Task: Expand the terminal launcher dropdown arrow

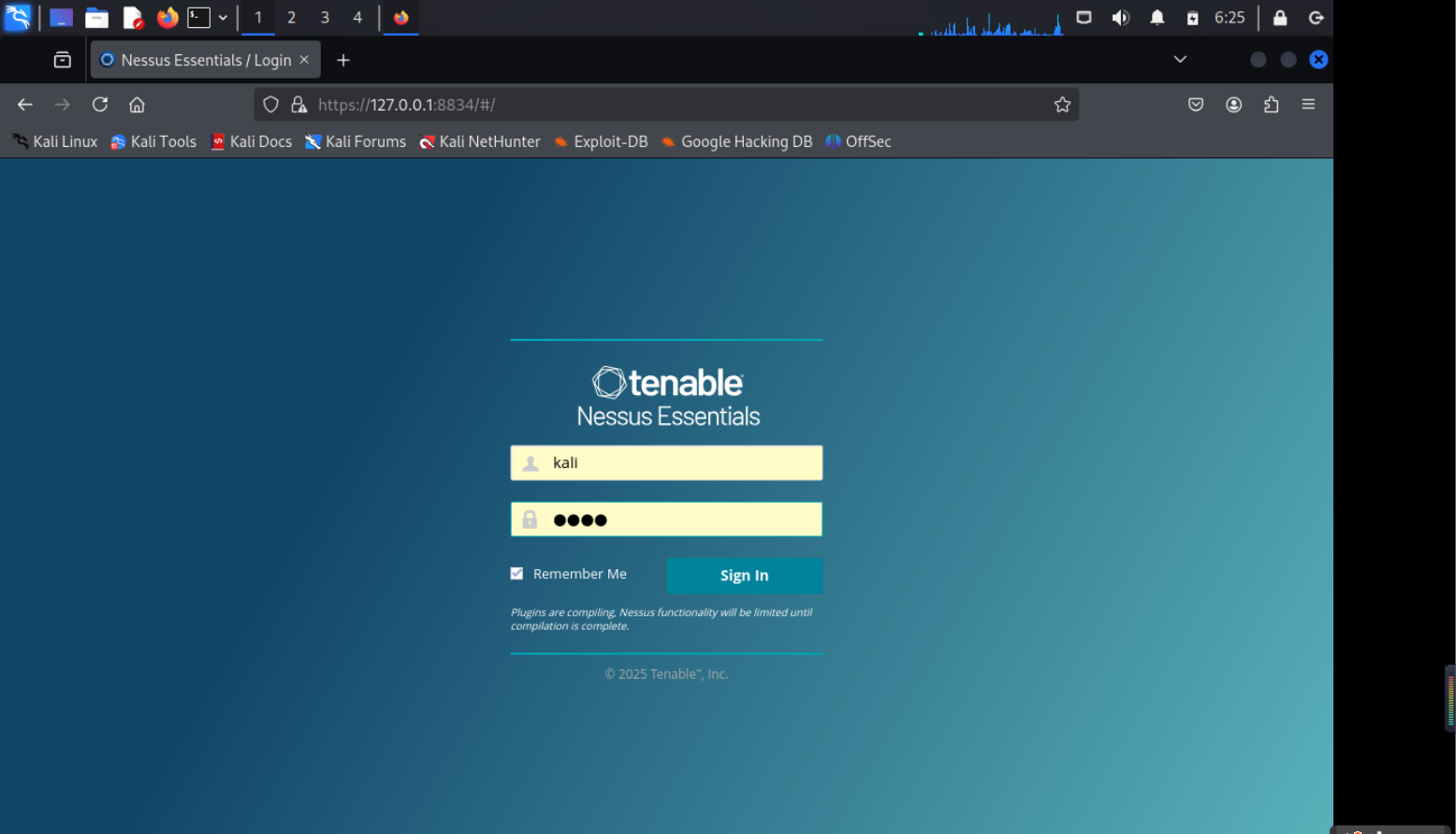Action: coord(223,18)
